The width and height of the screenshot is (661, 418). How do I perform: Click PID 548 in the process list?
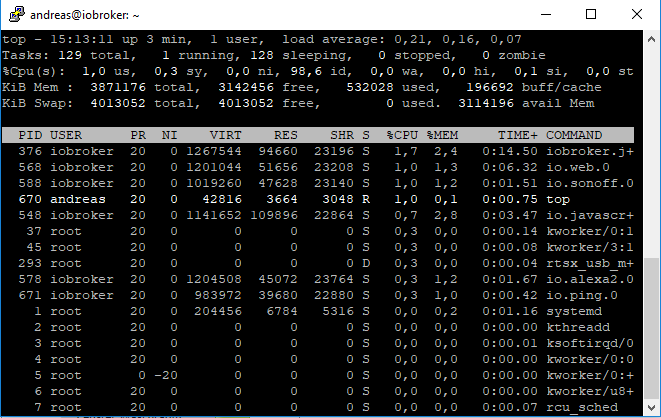(30, 215)
